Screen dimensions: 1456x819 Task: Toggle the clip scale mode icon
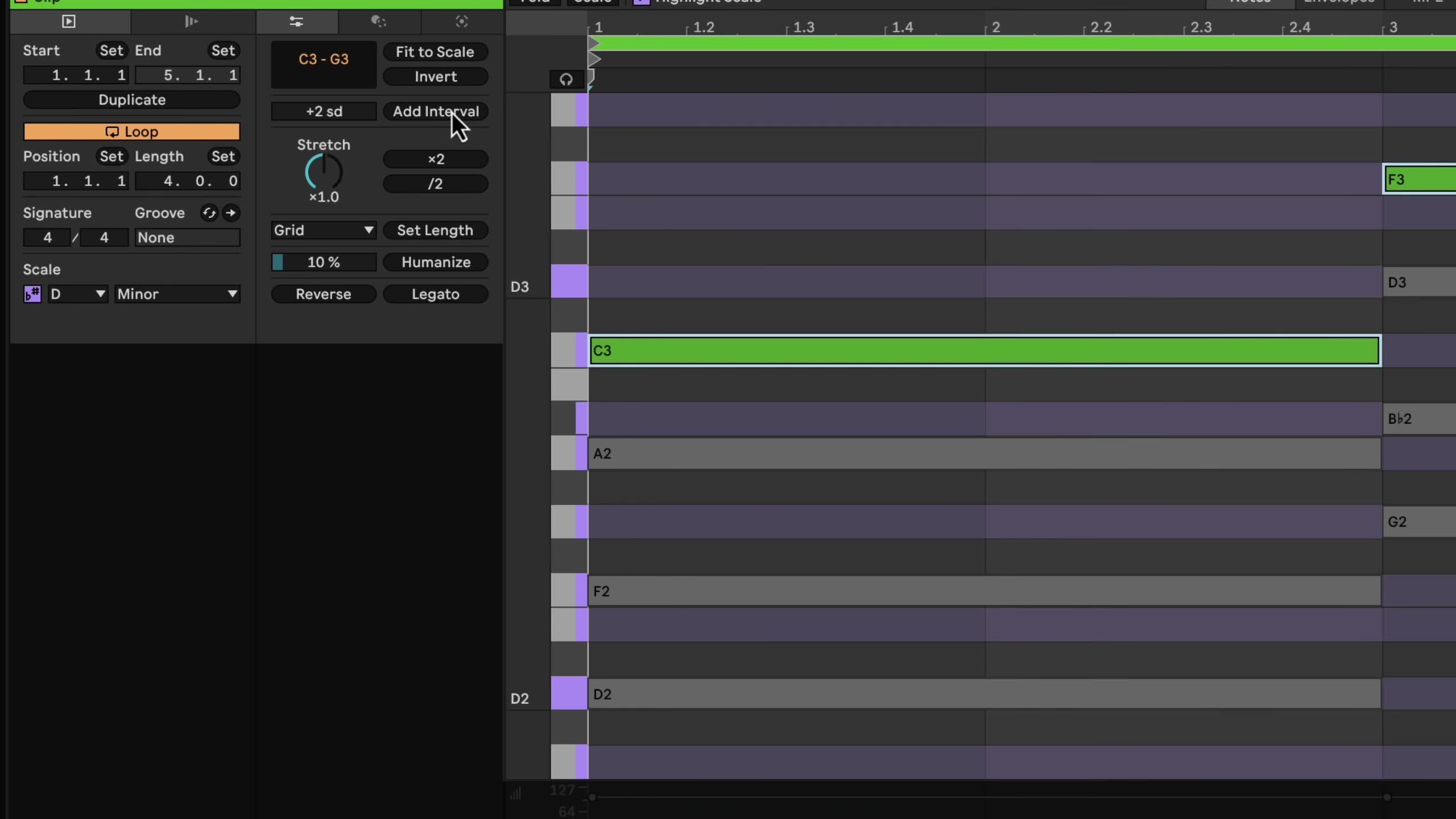click(x=32, y=294)
